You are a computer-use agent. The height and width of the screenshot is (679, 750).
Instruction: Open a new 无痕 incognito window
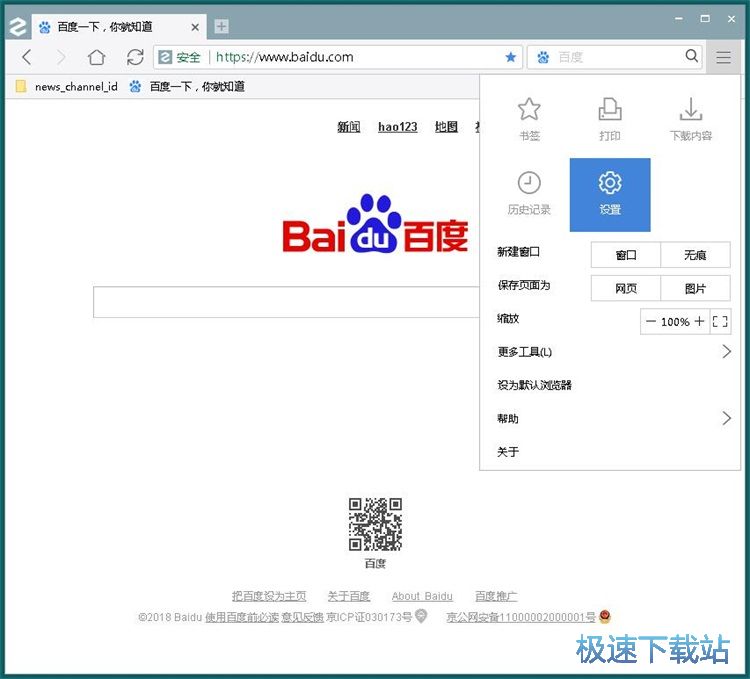coord(695,255)
